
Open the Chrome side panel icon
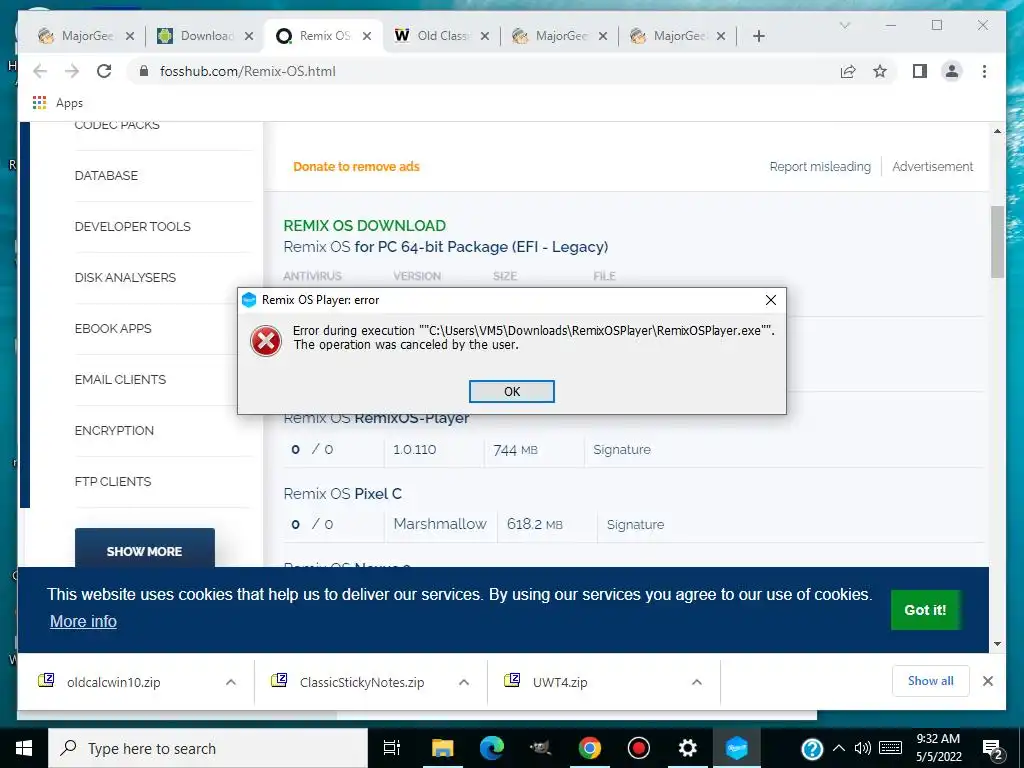920,71
